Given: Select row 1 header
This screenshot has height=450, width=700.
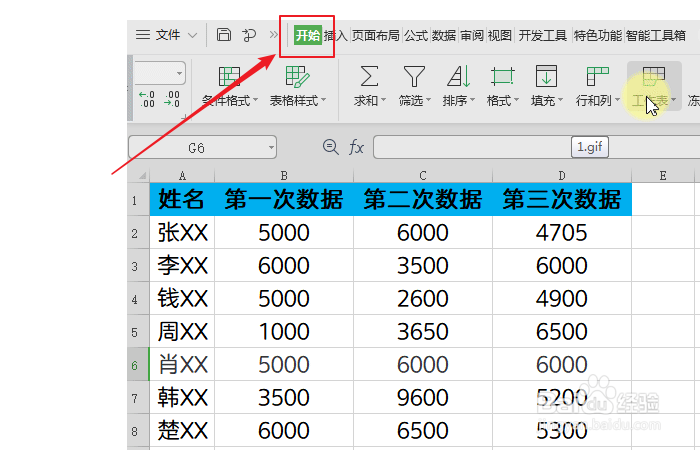Looking at the screenshot, I should (138, 200).
